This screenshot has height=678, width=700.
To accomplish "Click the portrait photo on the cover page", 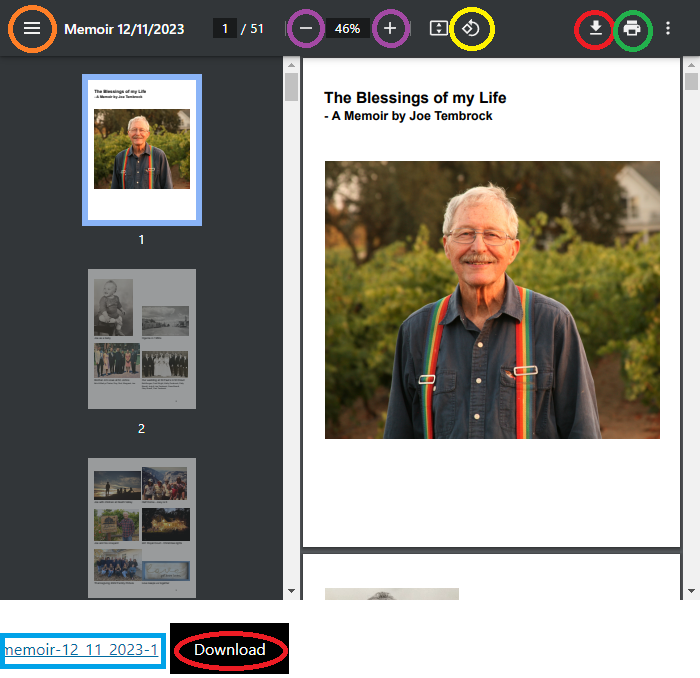I will click(492, 300).
